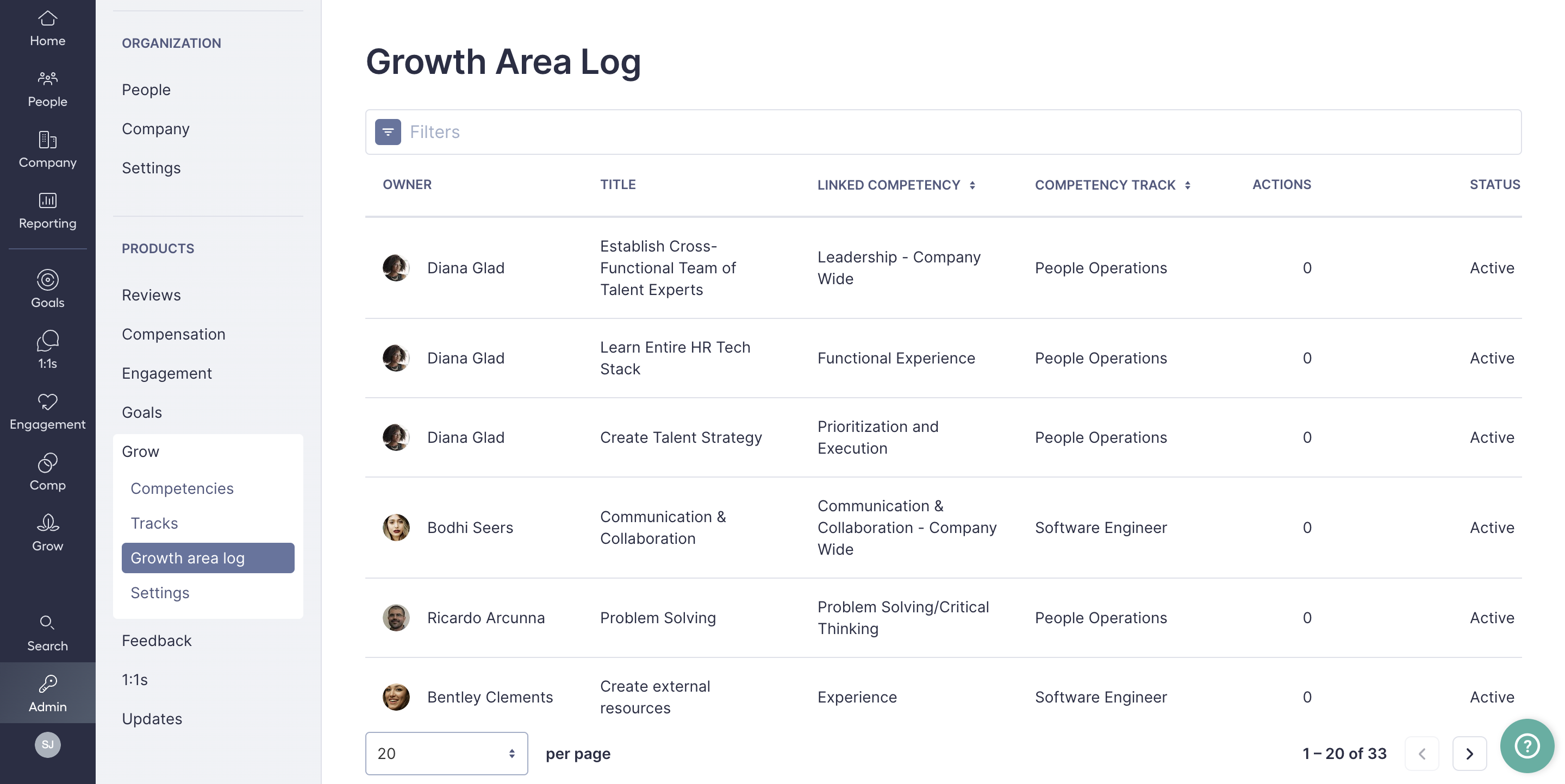Select Compensation in the Products list
The image size is (1565, 784).
coord(174,334)
